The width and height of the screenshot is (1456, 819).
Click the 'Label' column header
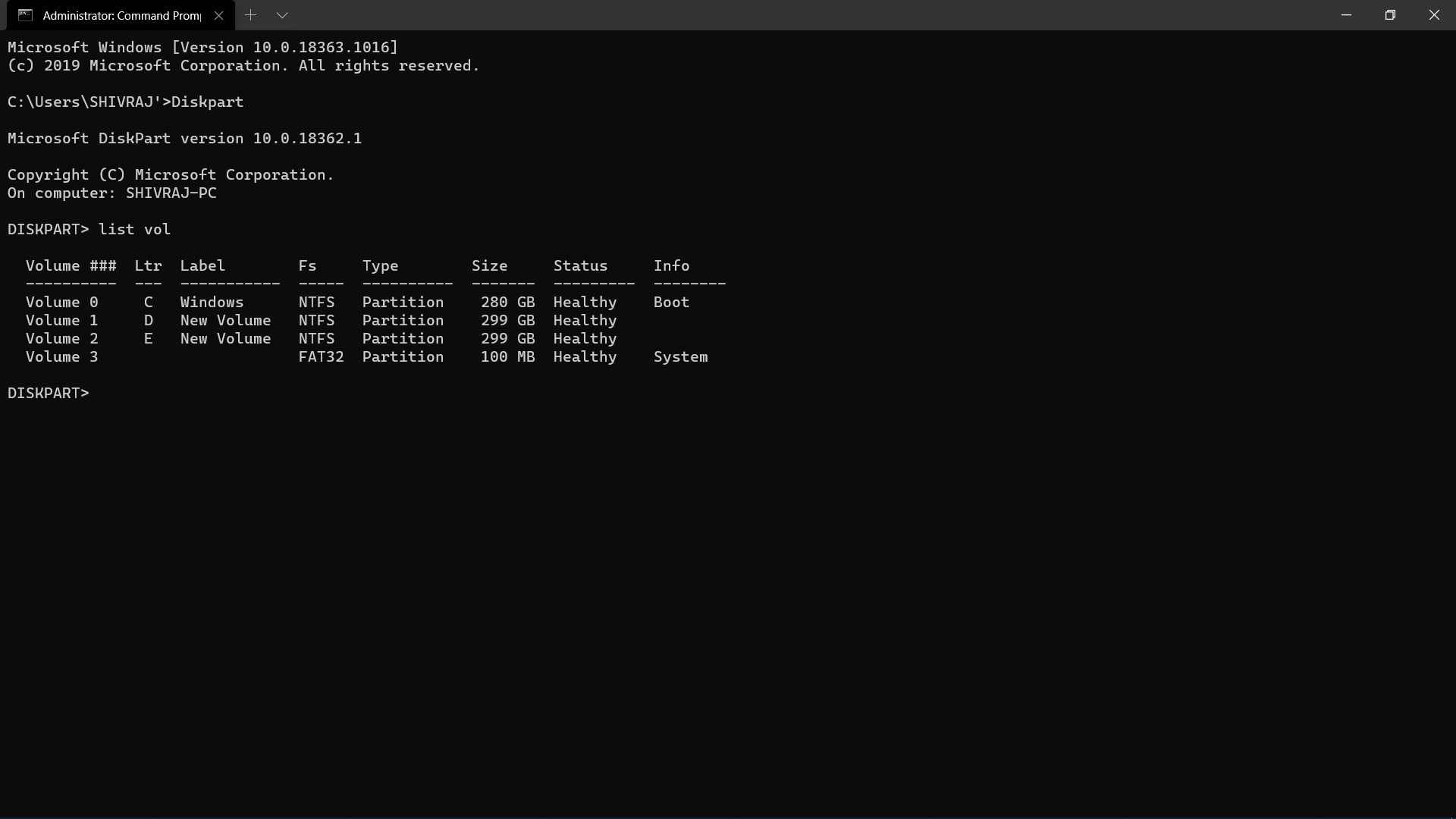pos(202,265)
